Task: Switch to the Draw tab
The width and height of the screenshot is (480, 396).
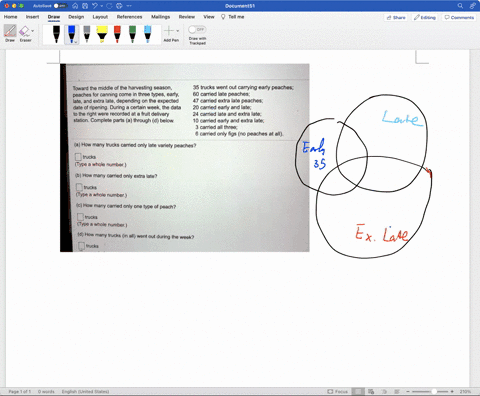Action: coord(54,17)
